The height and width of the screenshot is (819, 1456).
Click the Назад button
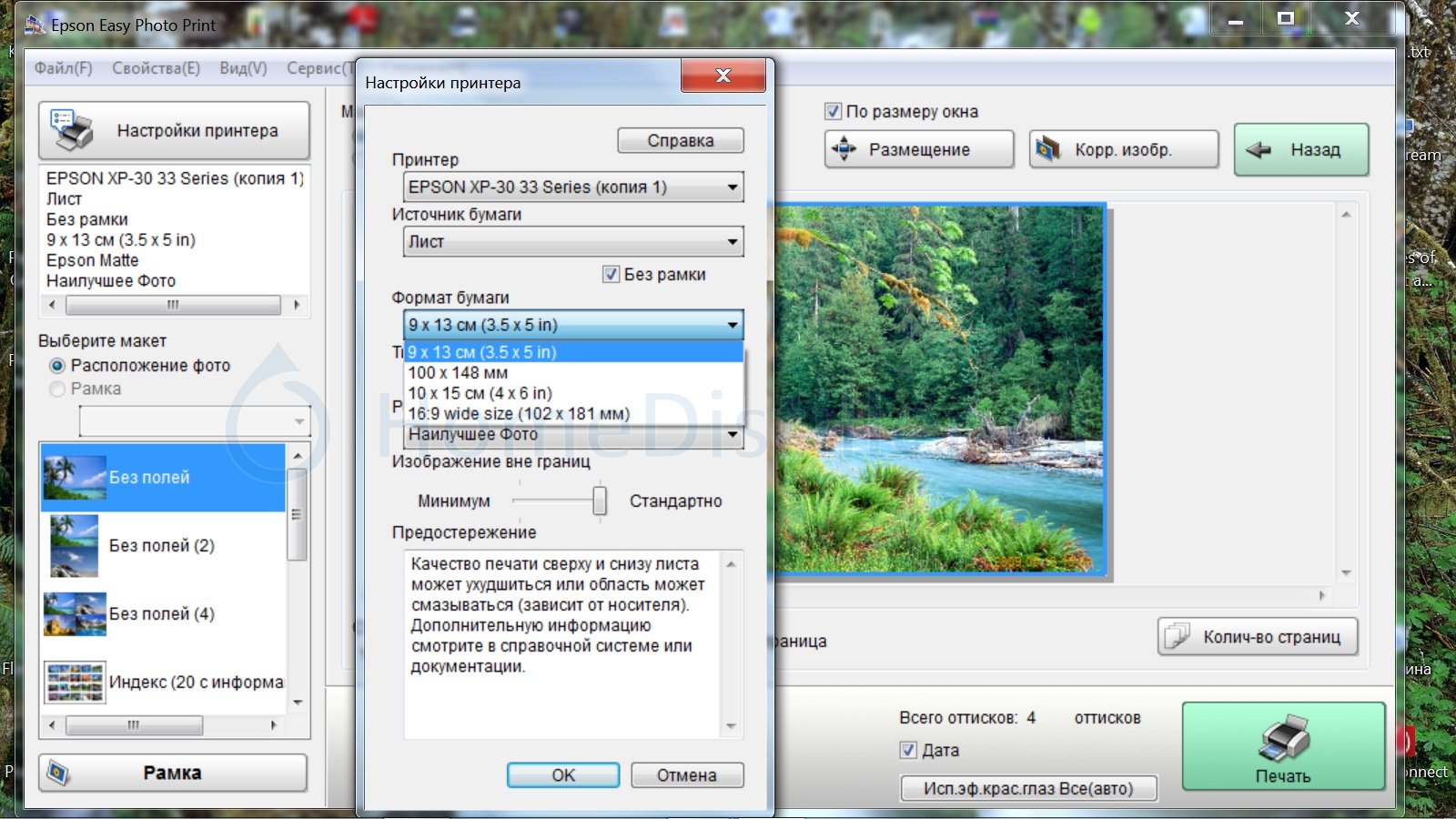(1301, 149)
